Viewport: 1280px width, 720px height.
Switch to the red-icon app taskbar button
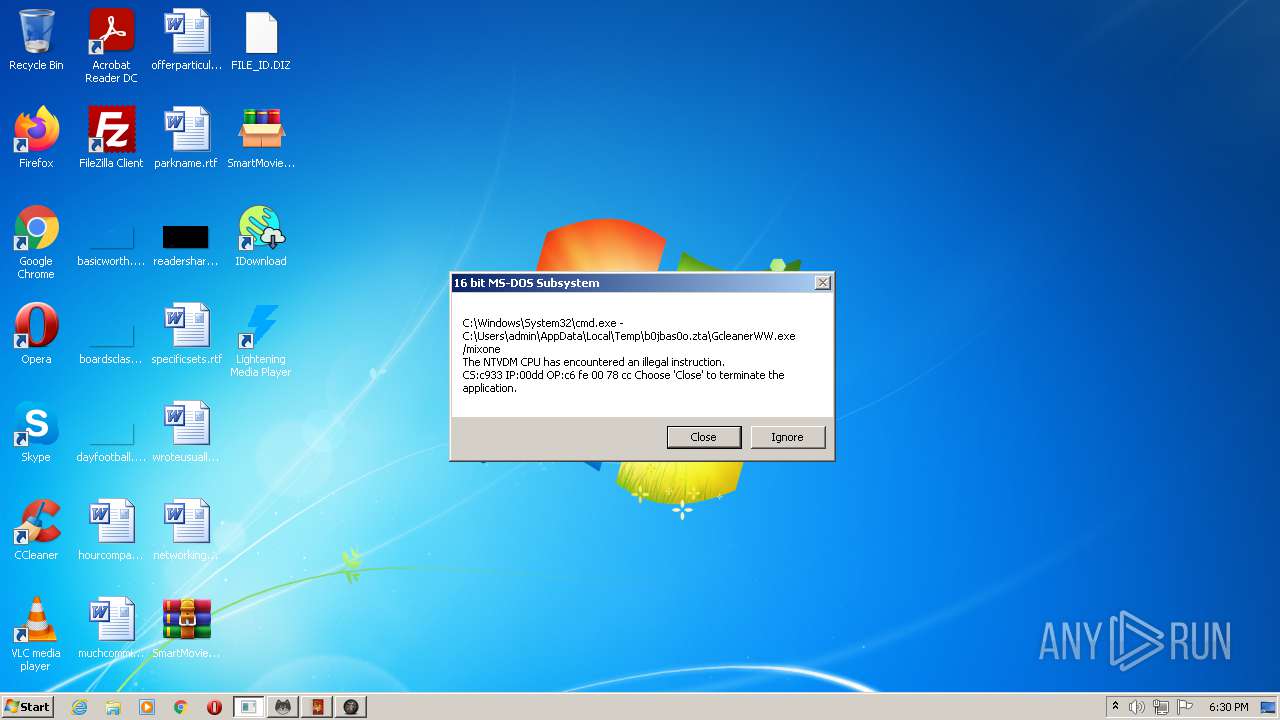click(317, 707)
